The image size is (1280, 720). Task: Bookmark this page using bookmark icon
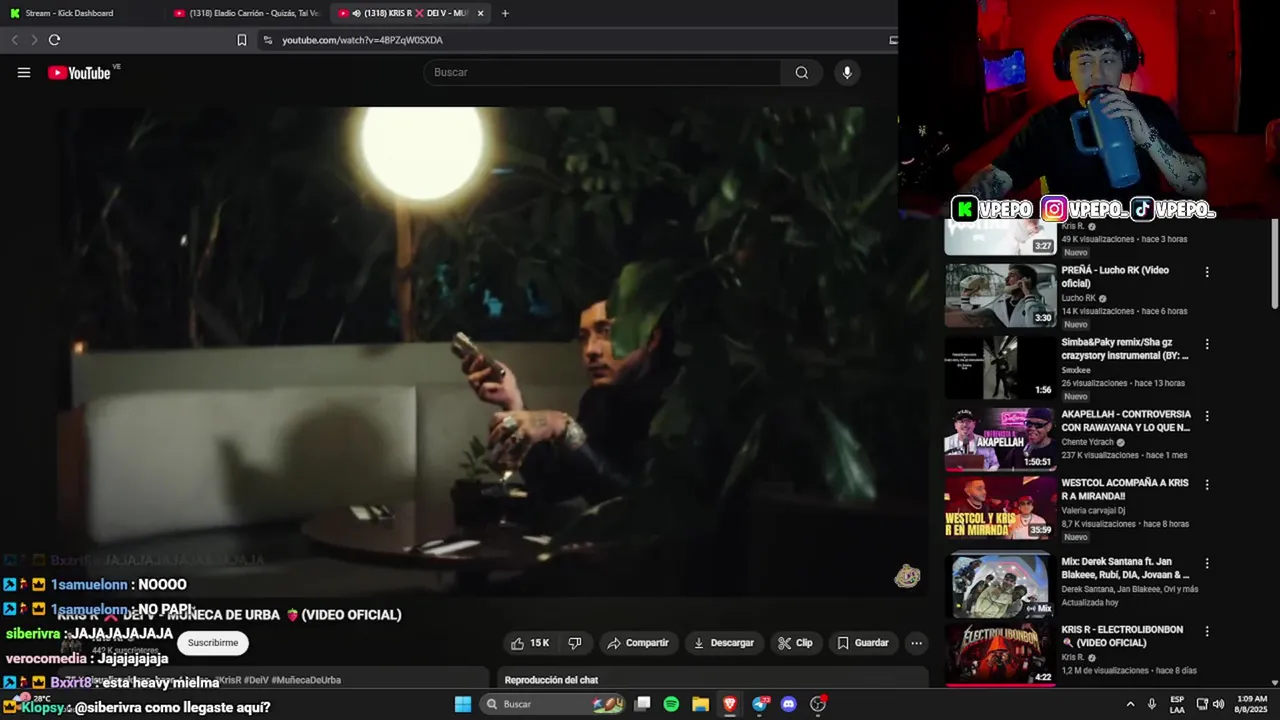241,40
